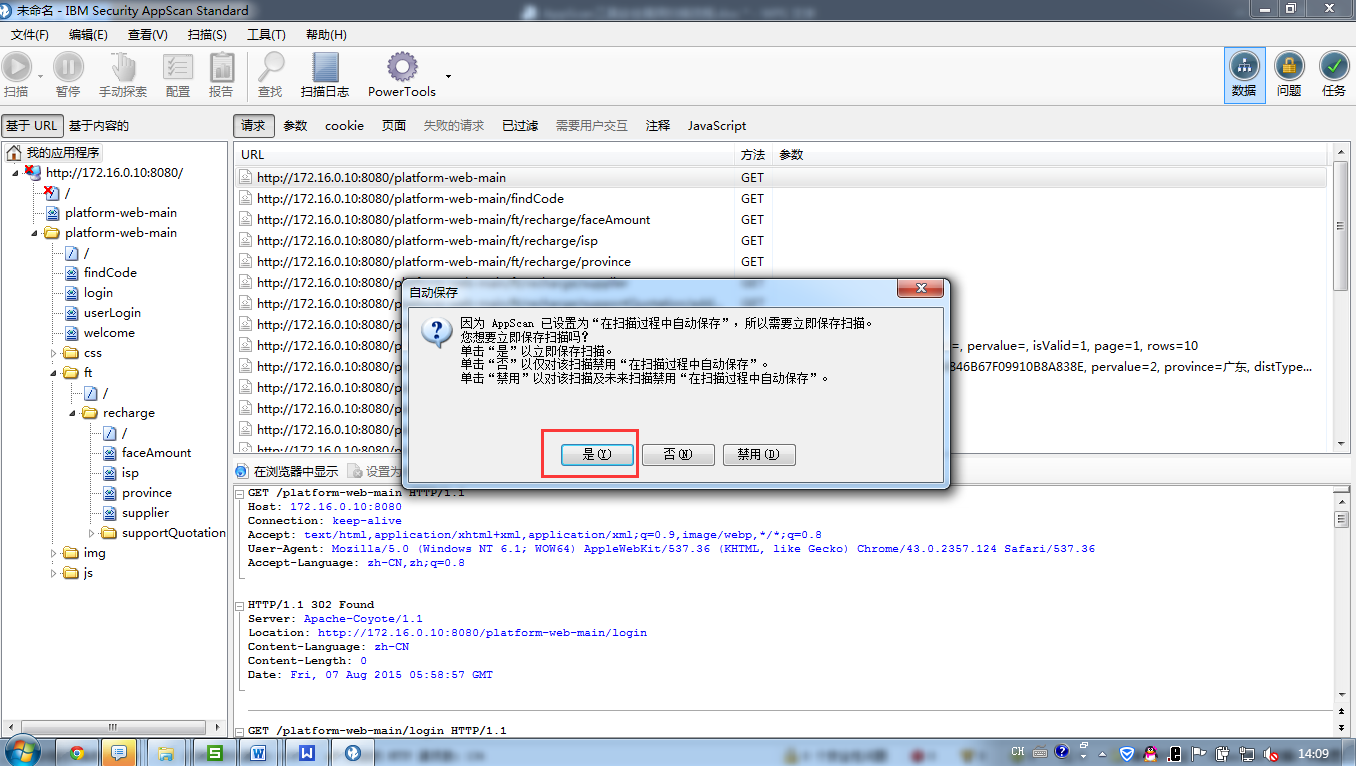
Task: Open the 工具(T) menu
Action: (266, 35)
